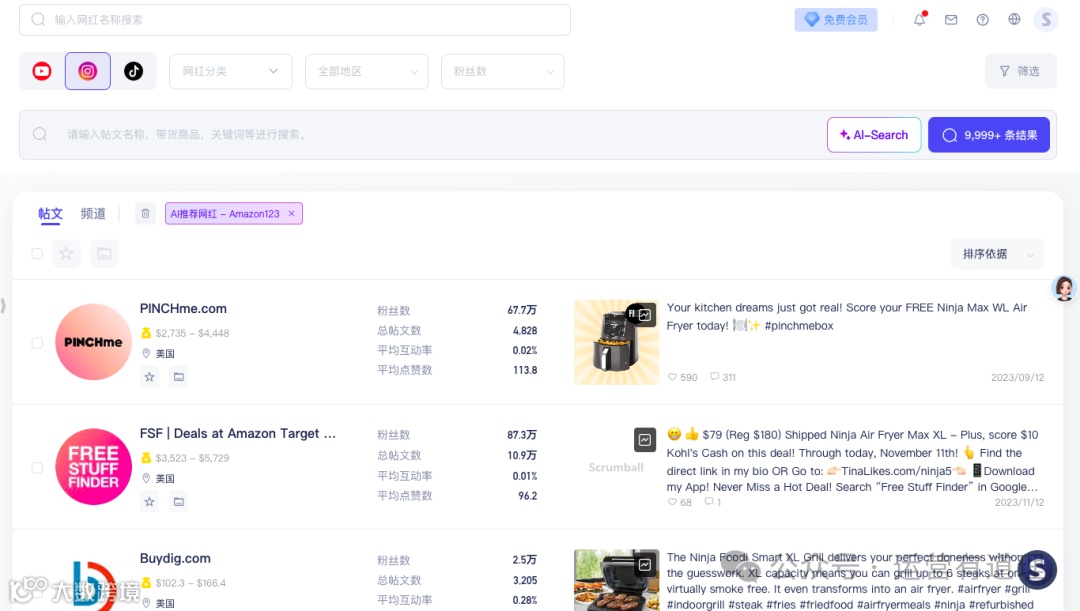
Task: Favorite FSF Deals with star icon
Action: click(149, 501)
